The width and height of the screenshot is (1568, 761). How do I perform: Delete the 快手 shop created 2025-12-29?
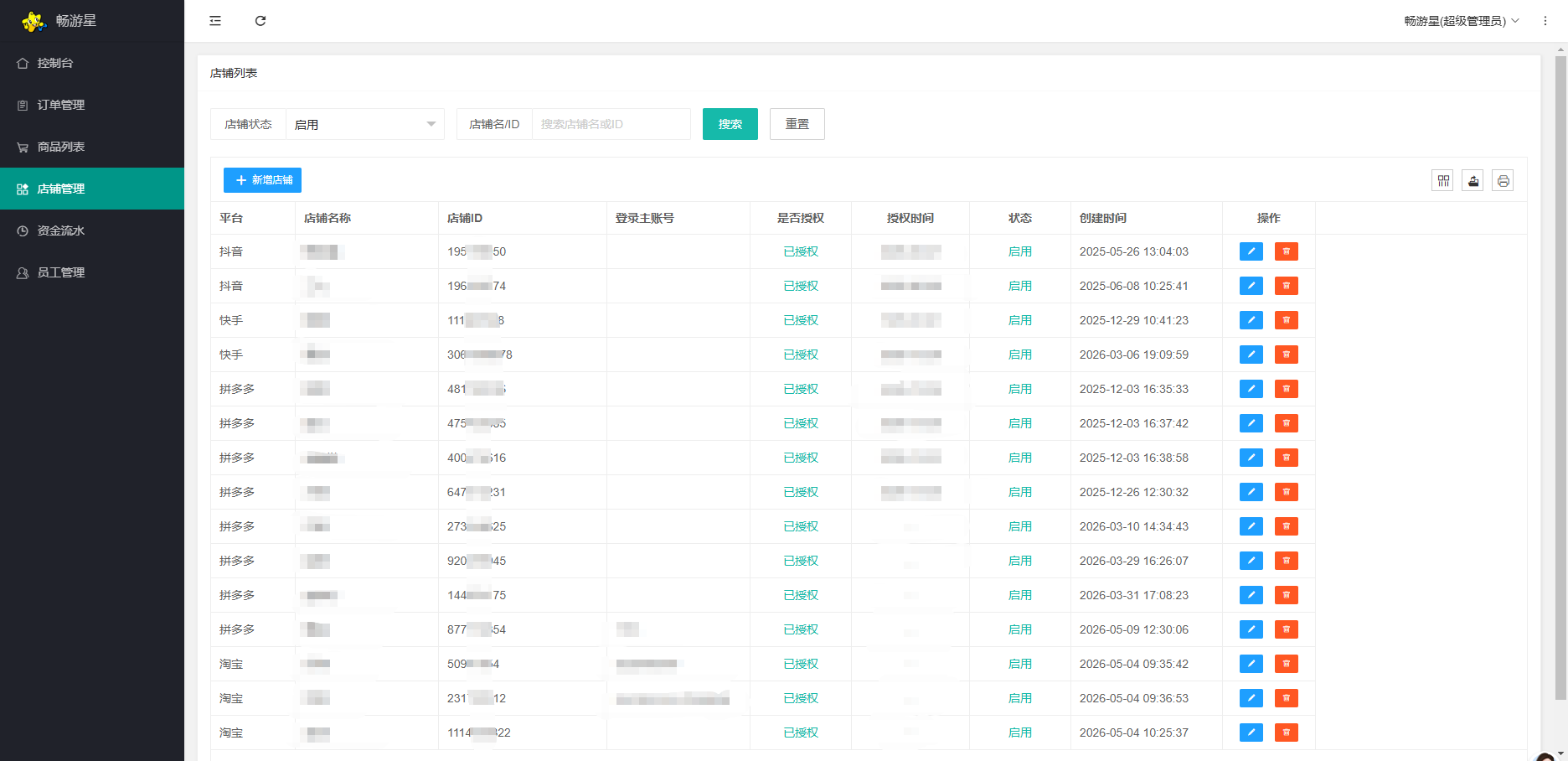tap(1287, 320)
